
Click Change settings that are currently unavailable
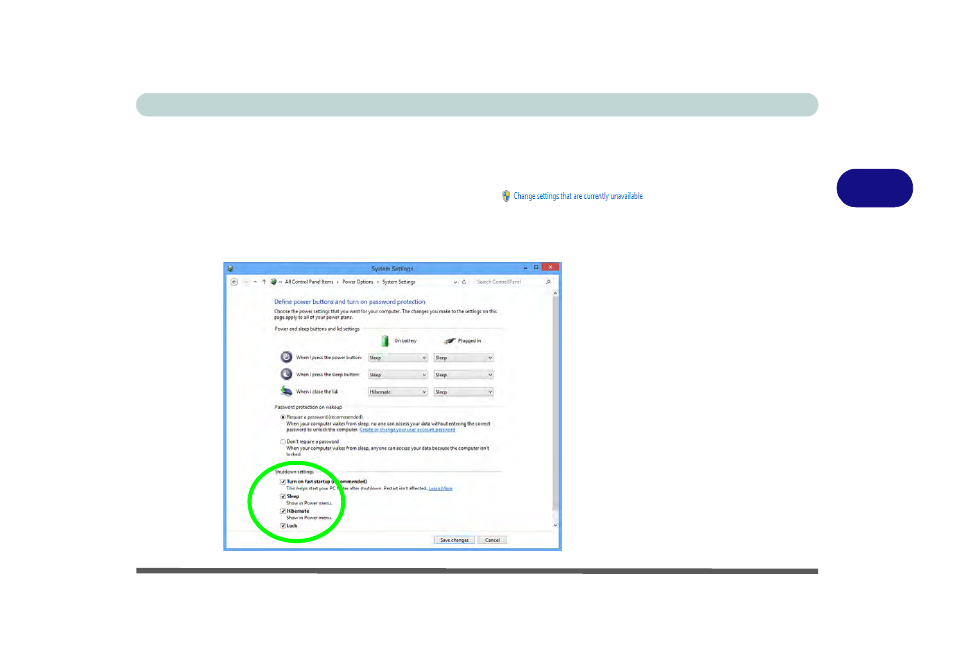tap(578, 196)
